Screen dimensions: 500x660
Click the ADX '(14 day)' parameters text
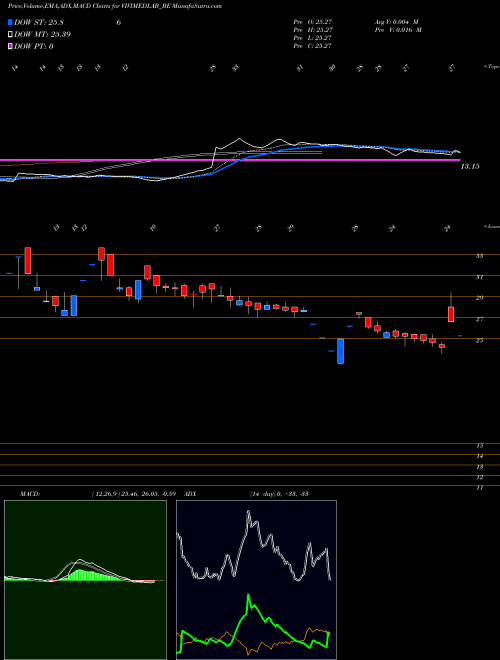point(263,494)
